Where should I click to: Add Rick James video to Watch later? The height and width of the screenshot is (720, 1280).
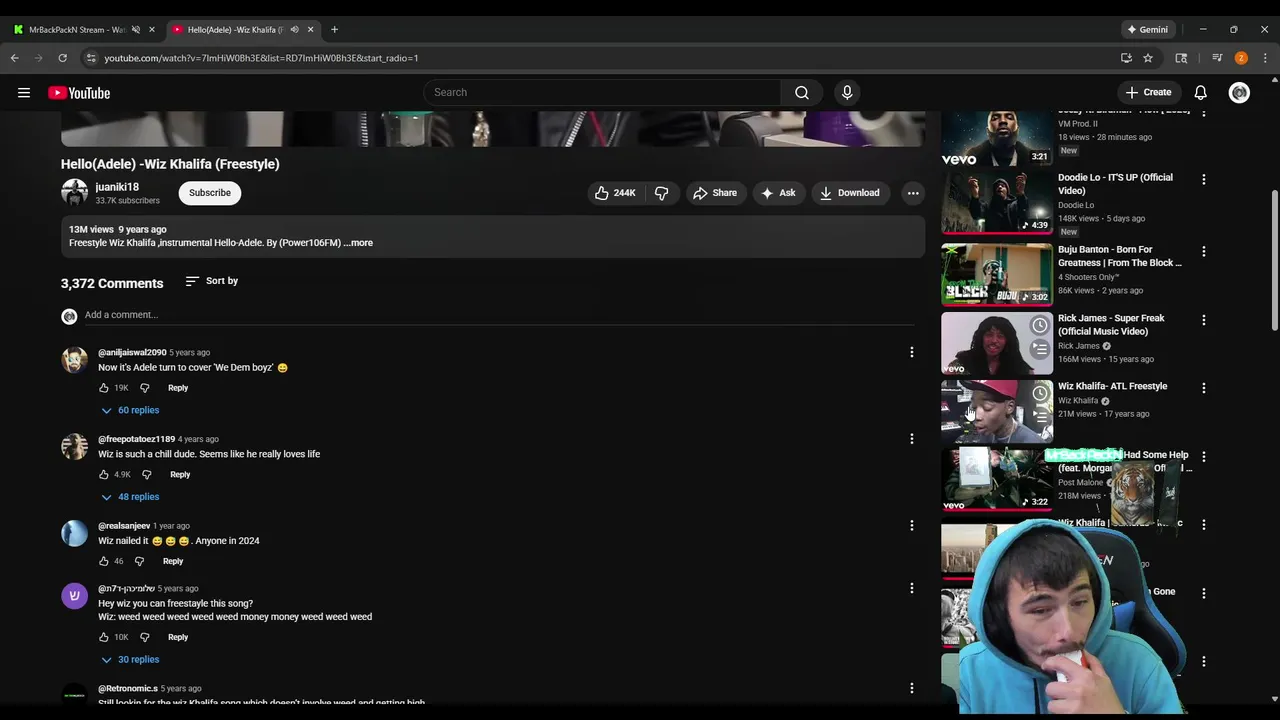[x=1040, y=325]
